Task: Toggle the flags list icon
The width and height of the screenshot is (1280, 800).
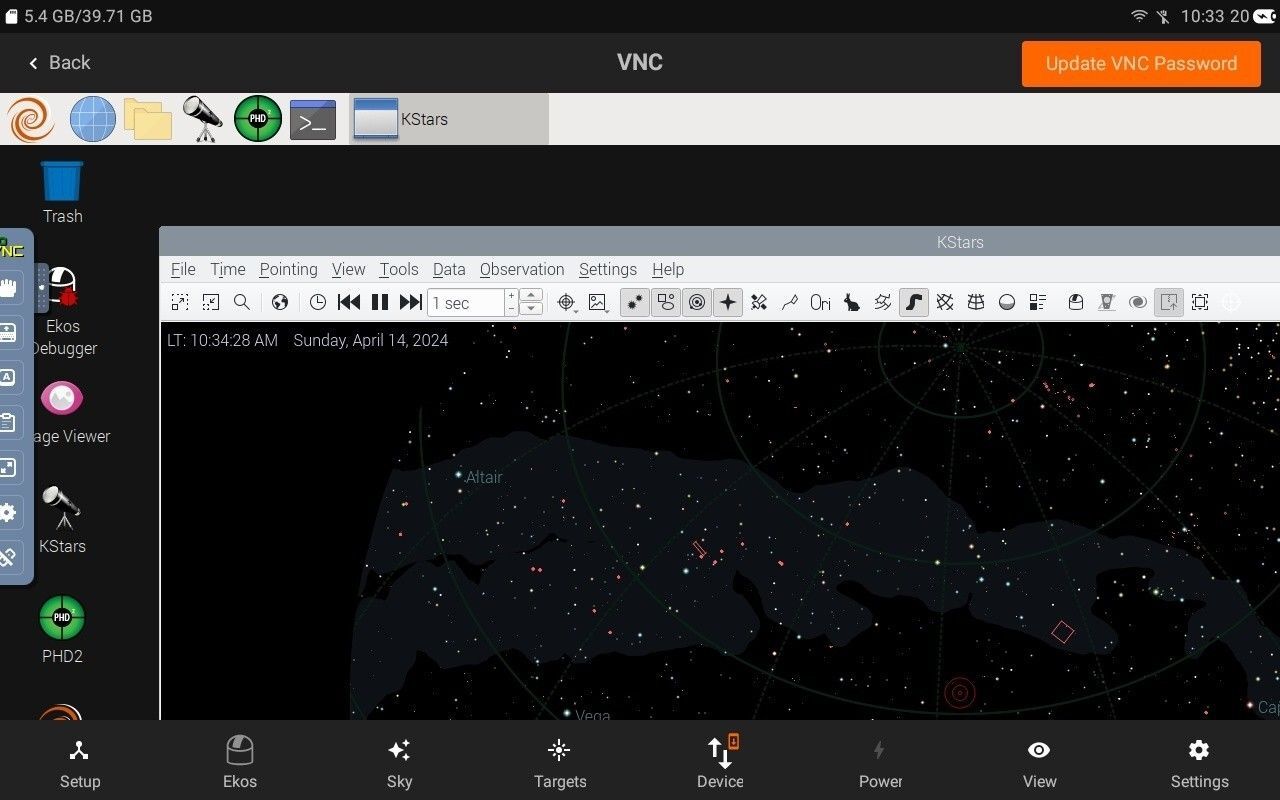Action: [1038, 302]
